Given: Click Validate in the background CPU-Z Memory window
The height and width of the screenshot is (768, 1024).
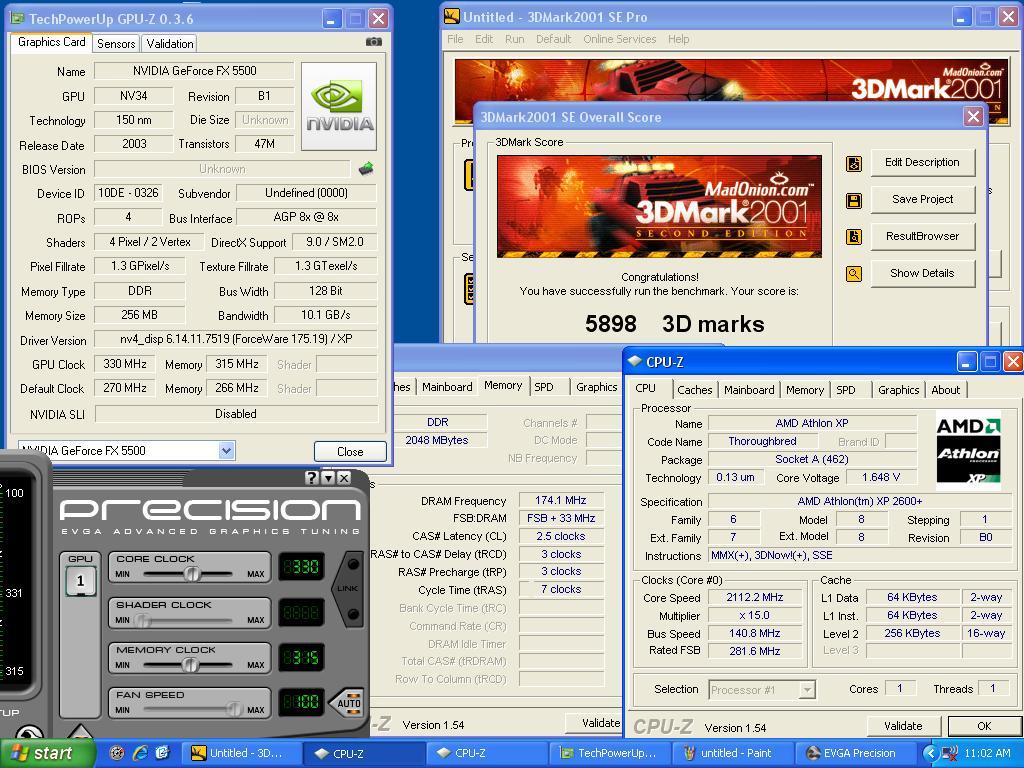Looking at the screenshot, I should tap(594, 723).
